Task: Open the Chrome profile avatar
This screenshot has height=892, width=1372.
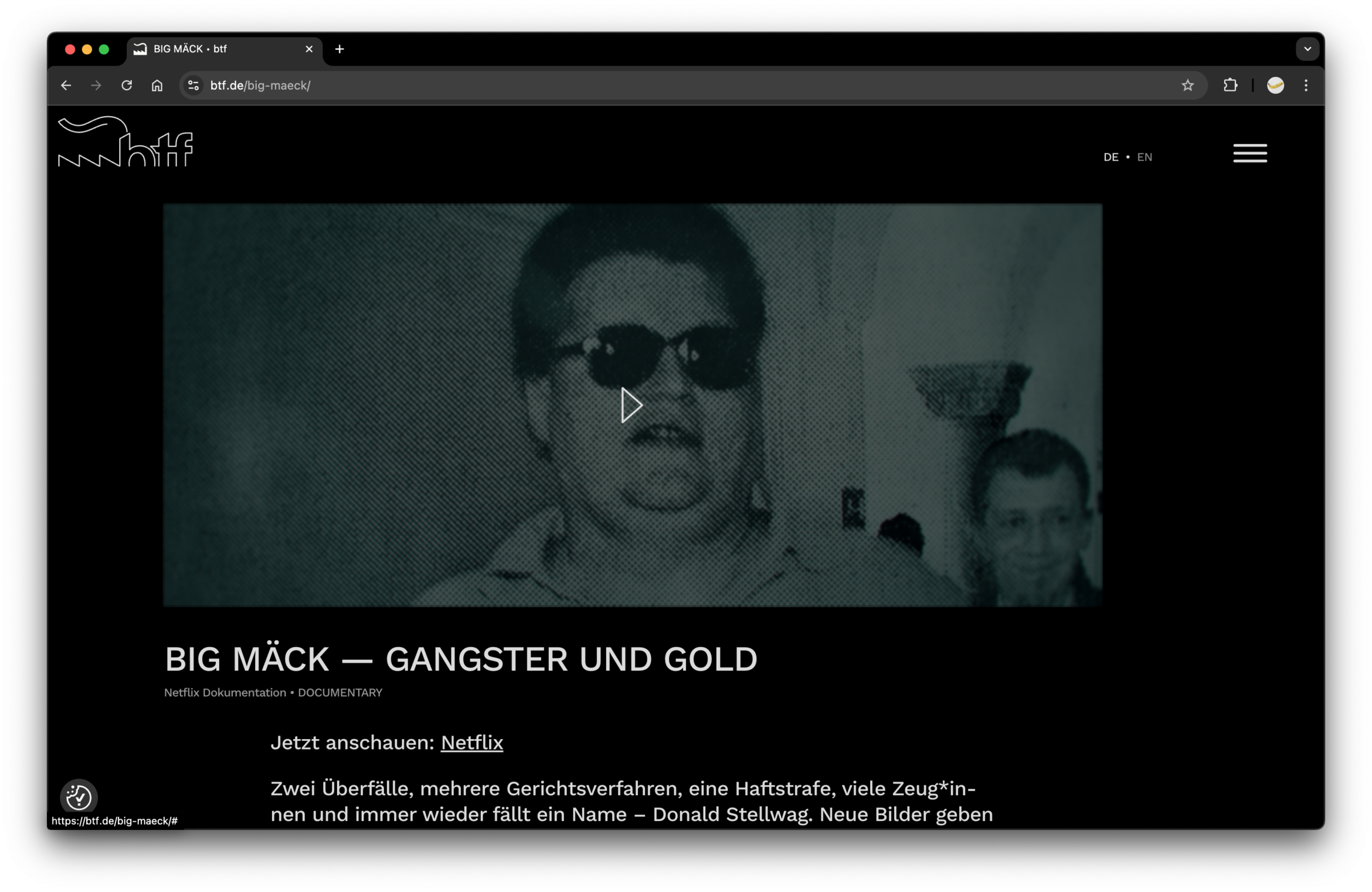Action: 1275,86
